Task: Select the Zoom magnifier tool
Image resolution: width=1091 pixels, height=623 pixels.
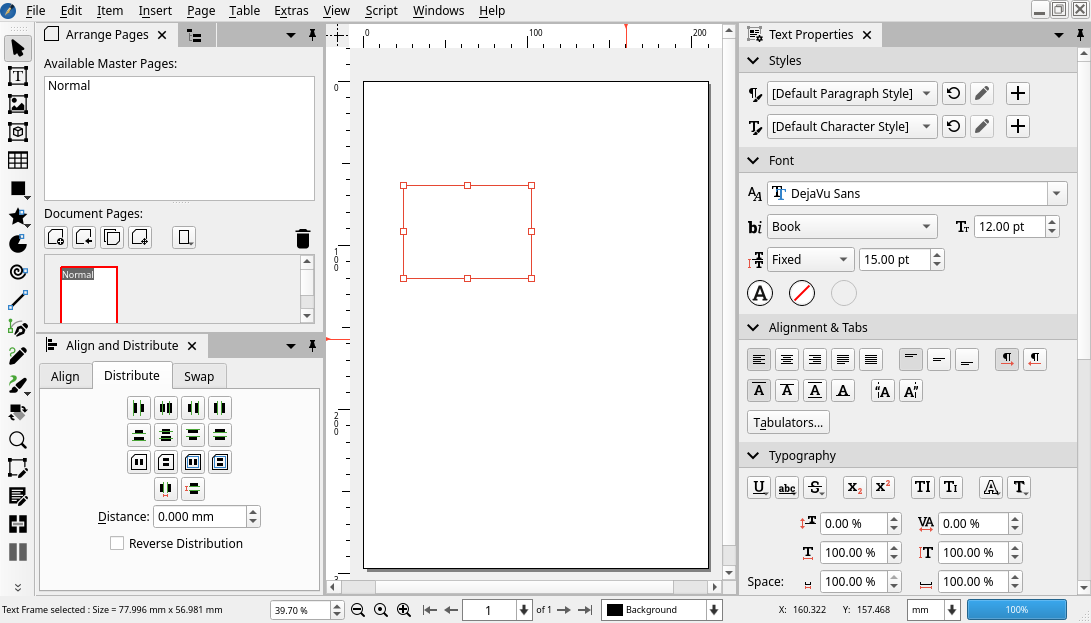Action: [18, 440]
